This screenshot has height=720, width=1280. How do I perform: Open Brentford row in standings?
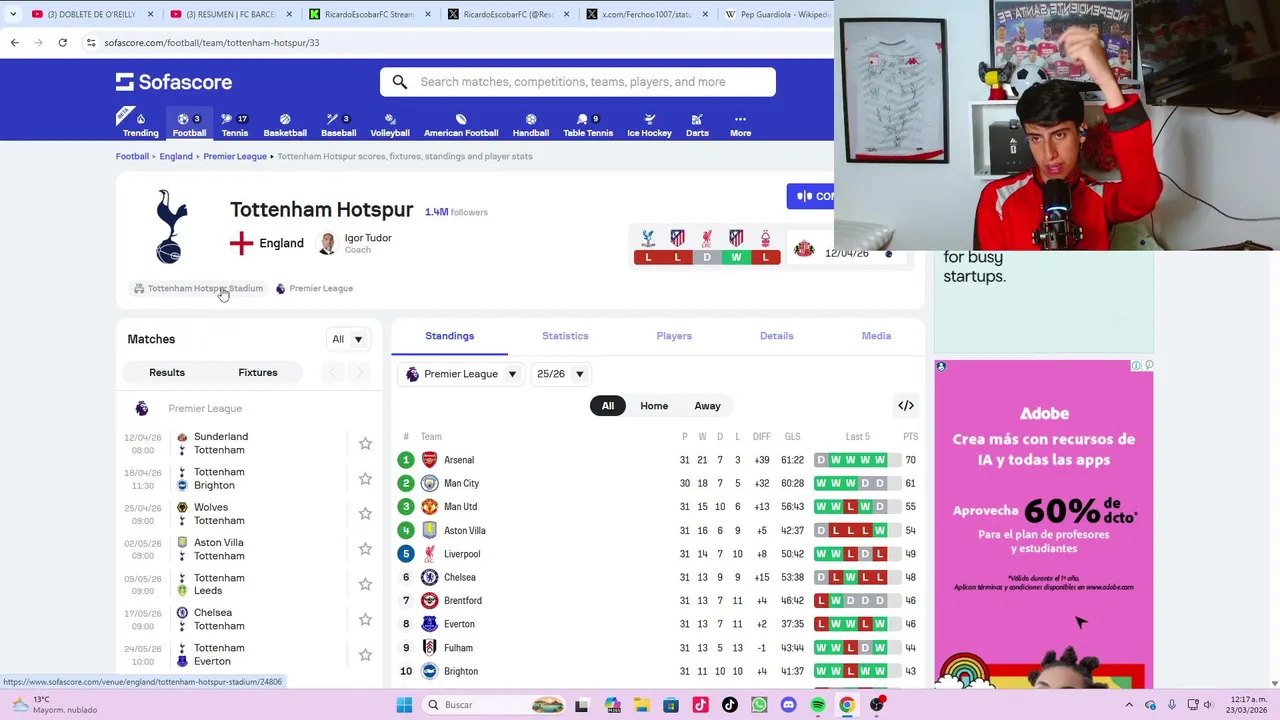[x=657, y=601]
